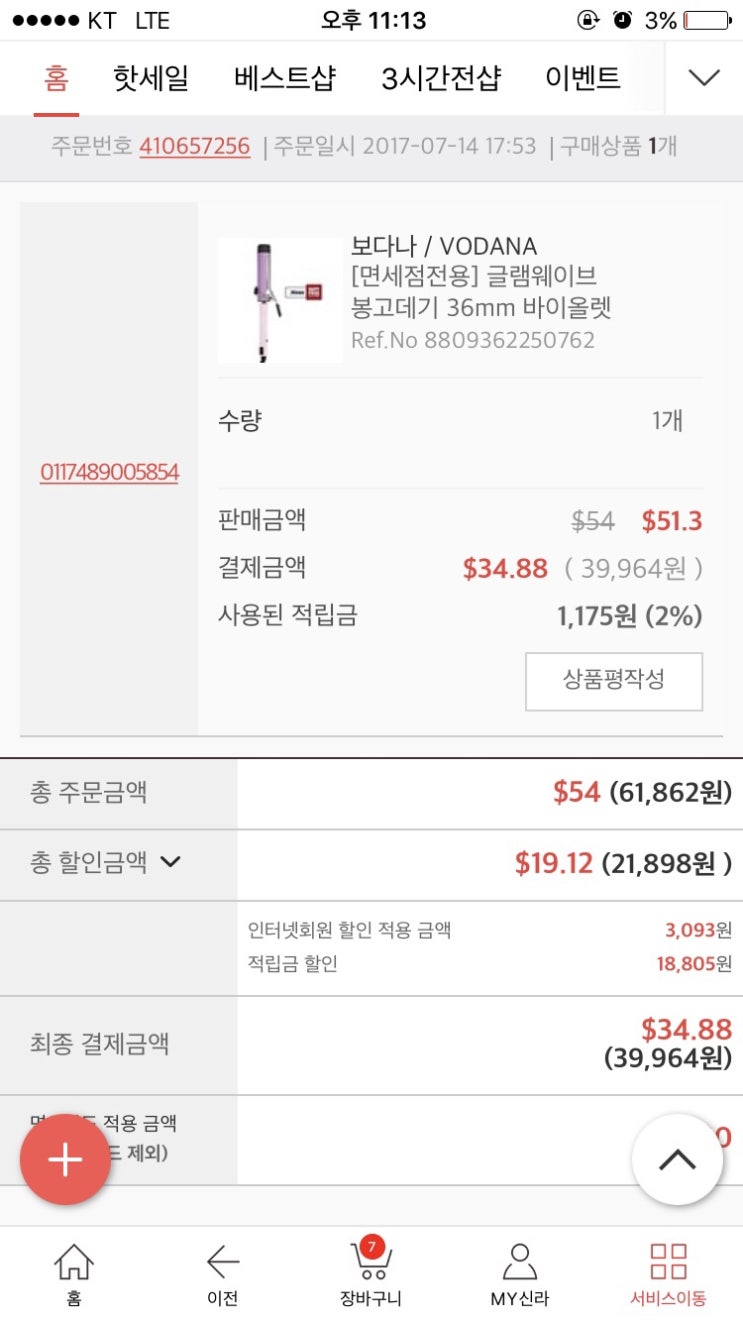The image size is (743, 1322).
Task: Open order number 410657256 link
Action: pos(194,146)
